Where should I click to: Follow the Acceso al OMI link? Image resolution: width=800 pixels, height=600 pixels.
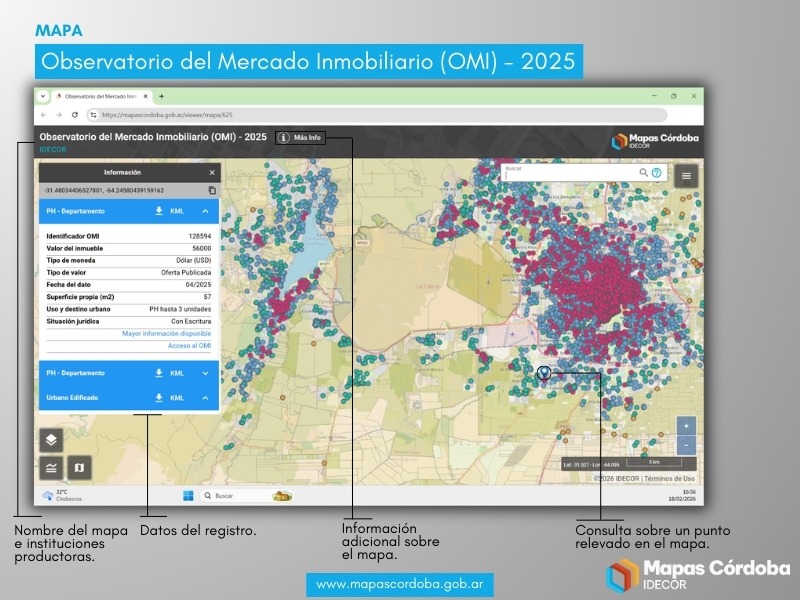tap(189, 345)
